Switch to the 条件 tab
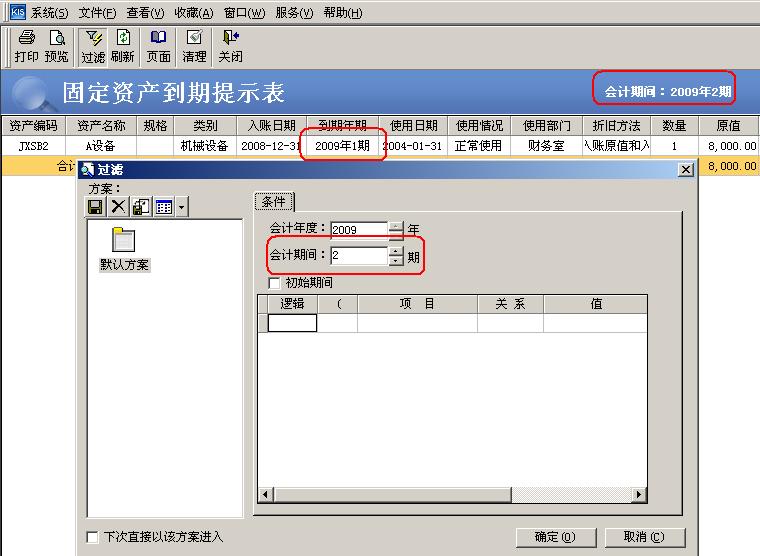 pos(274,202)
